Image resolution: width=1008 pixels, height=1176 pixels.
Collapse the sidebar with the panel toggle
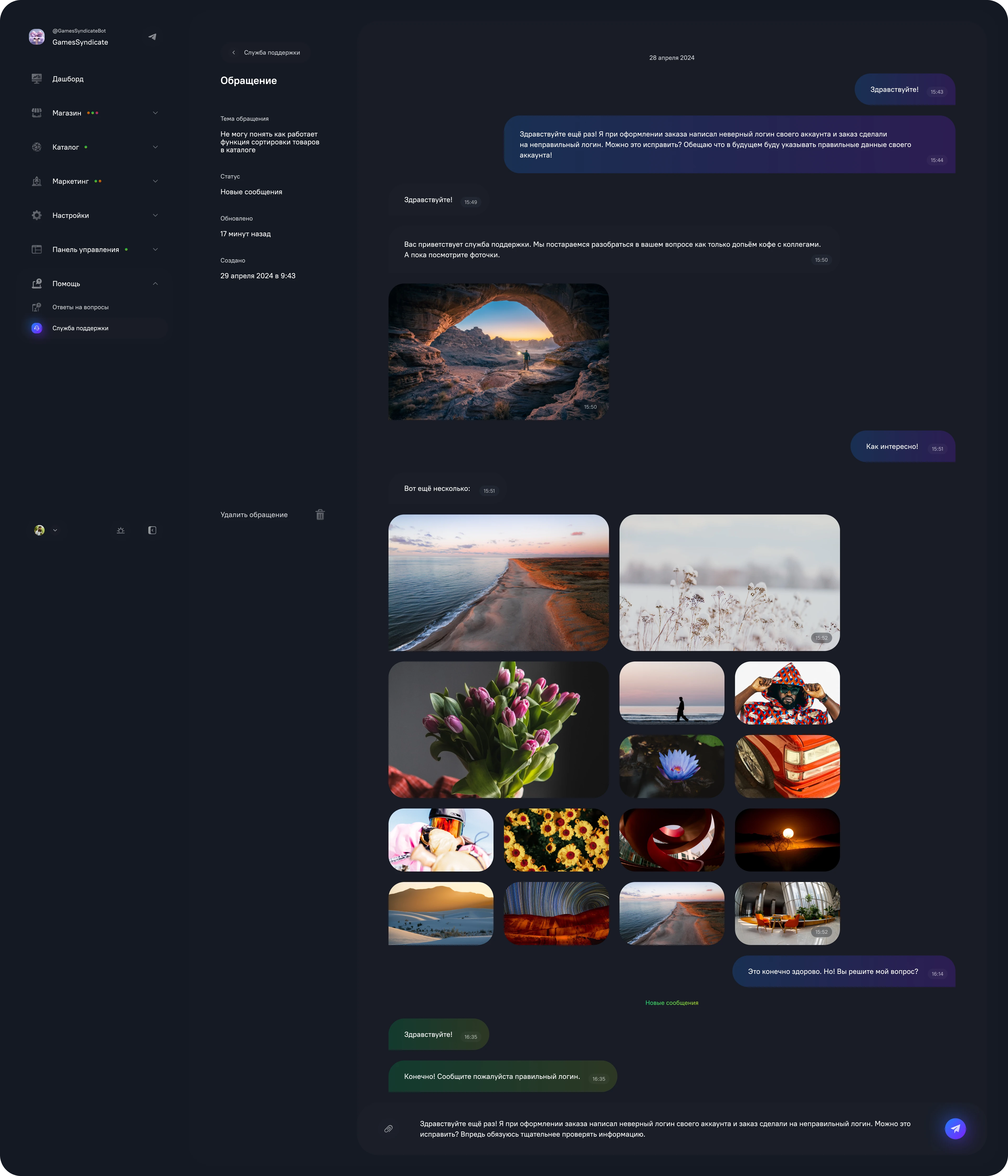click(152, 530)
